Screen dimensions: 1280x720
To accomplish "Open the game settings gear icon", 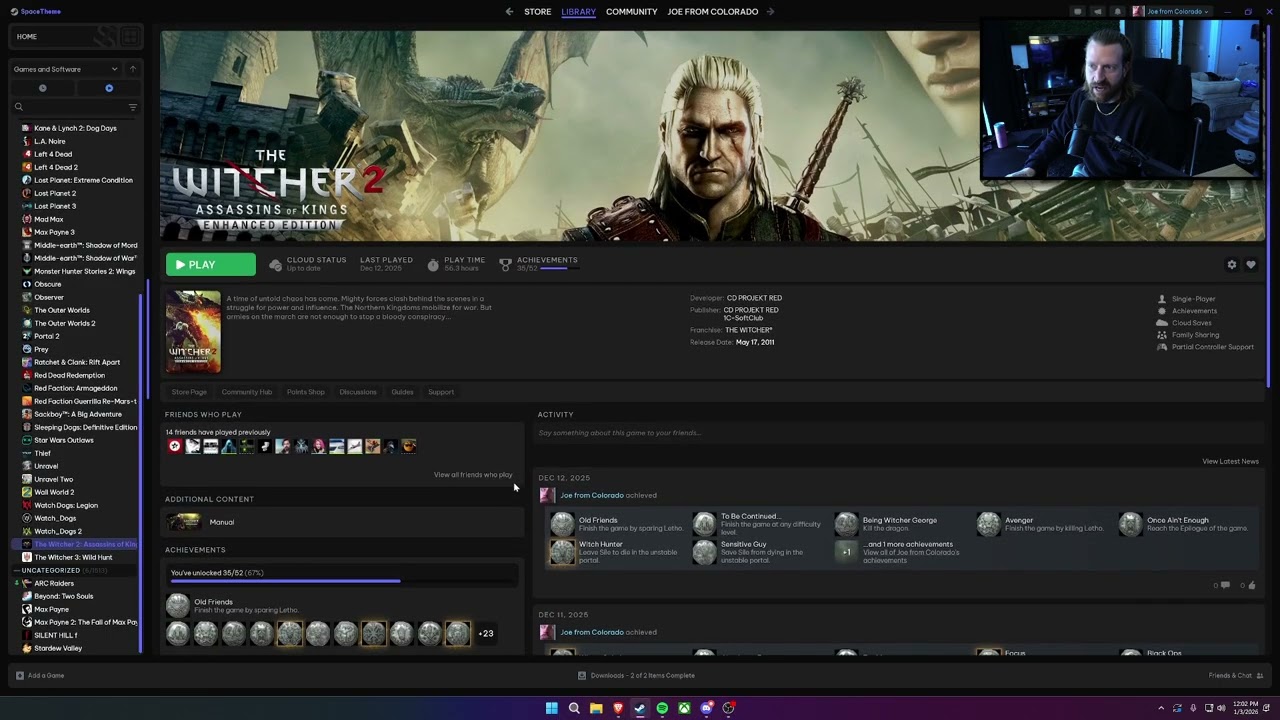I will click(x=1232, y=265).
